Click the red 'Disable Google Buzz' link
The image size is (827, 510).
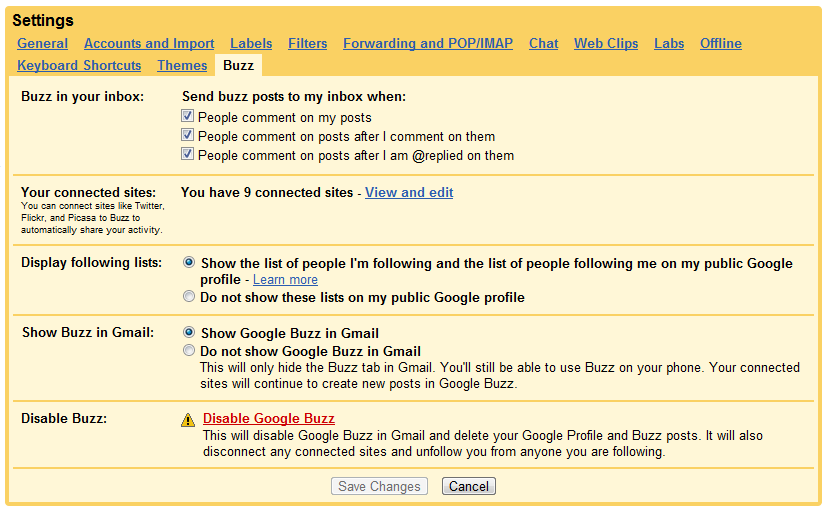coord(269,418)
